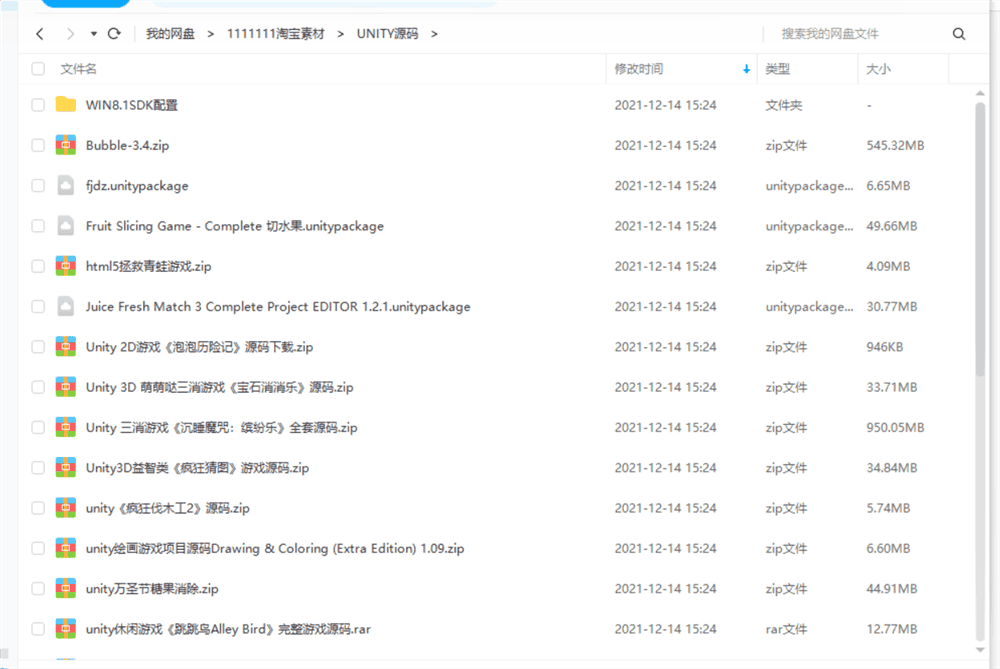Click the Drawing & Coloring archive icon
The width and height of the screenshot is (1000, 669).
tap(66, 548)
